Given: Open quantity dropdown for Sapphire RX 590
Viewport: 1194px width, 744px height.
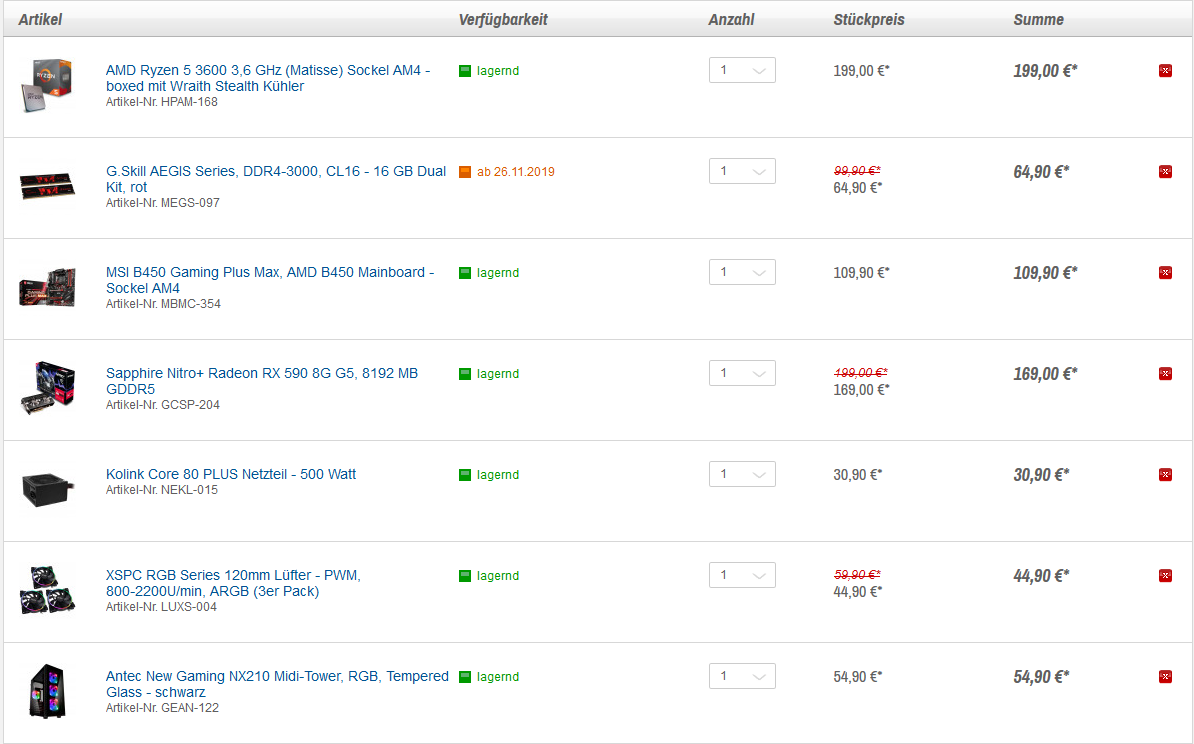Looking at the screenshot, I should pos(742,373).
